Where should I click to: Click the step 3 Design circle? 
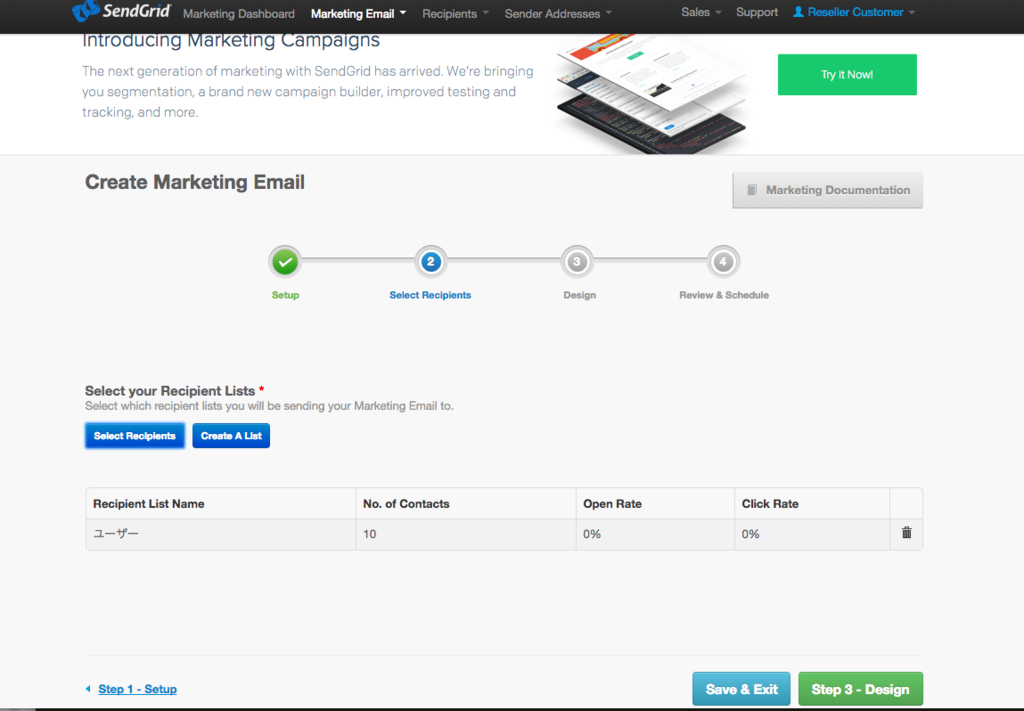(x=577, y=262)
